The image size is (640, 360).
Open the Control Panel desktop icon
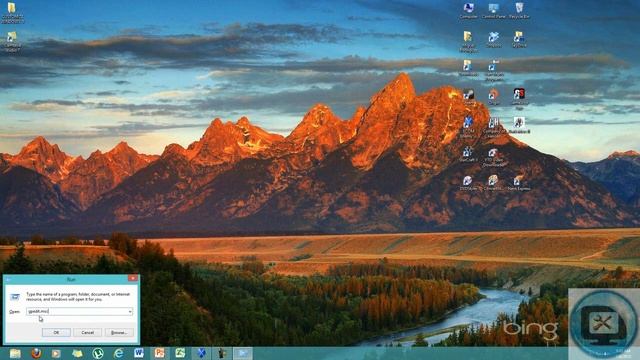point(493,11)
